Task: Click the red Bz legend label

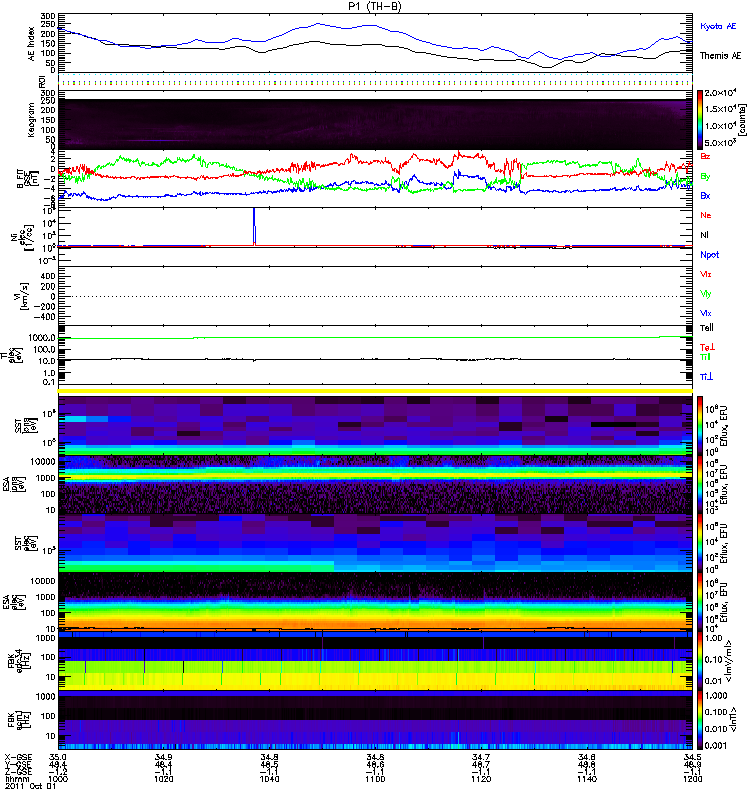Action: (x=705, y=156)
